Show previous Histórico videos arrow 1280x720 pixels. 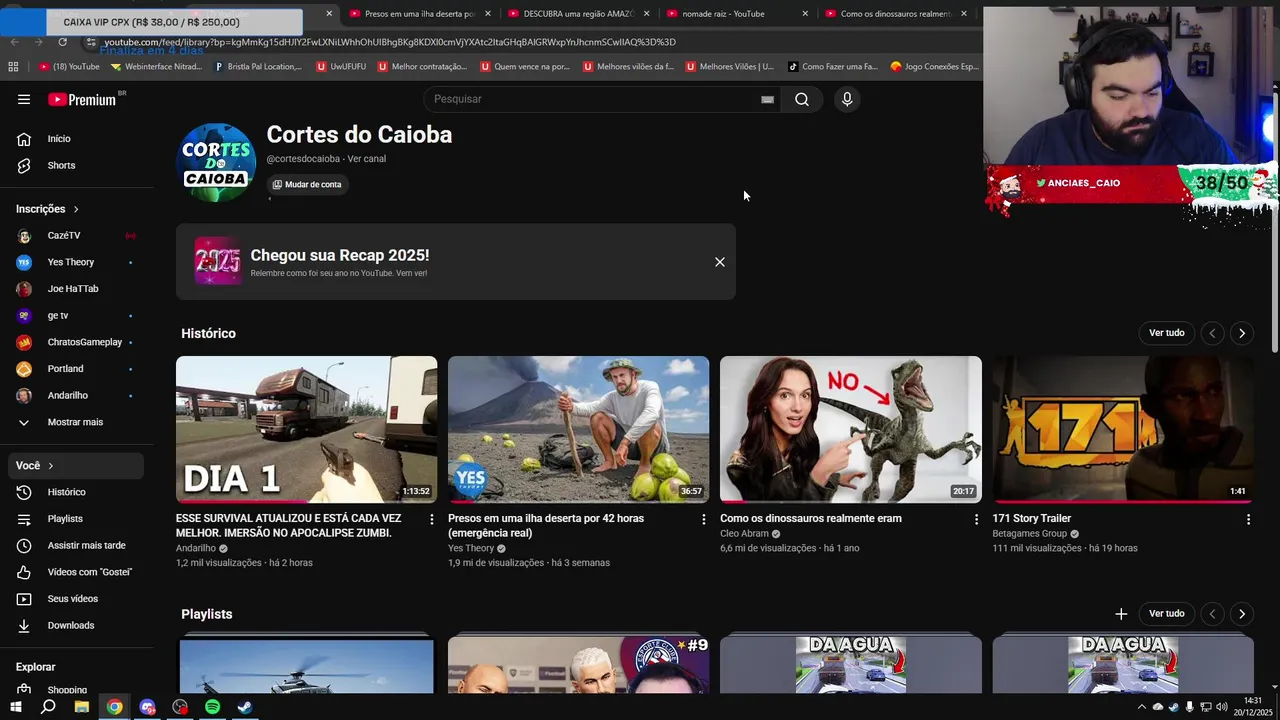coord(1212,333)
